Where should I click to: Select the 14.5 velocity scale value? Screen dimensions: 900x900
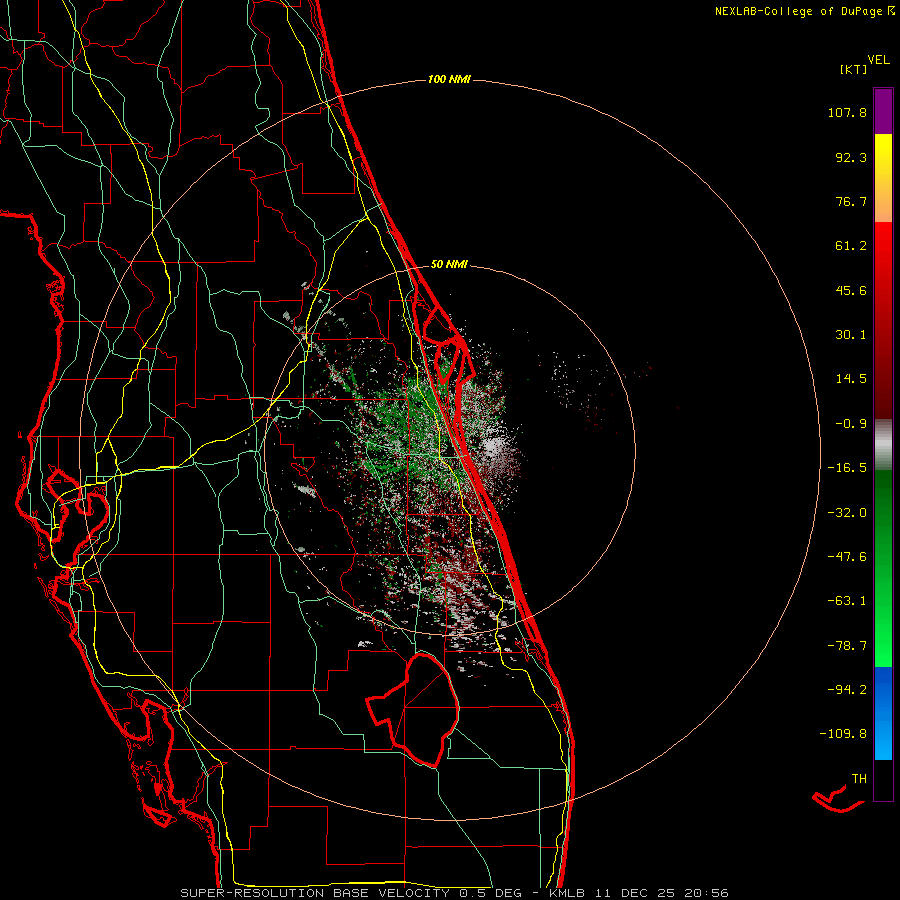click(x=851, y=379)
